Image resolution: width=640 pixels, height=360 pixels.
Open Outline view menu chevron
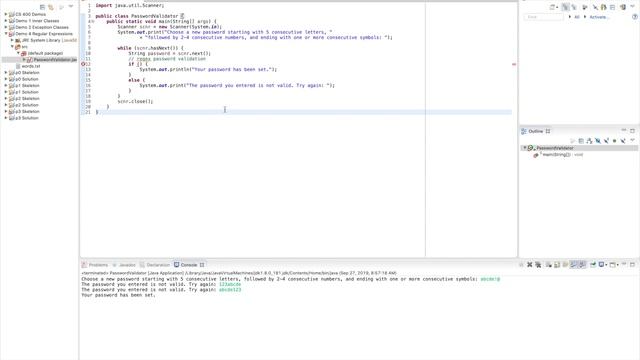click(632, 140)
